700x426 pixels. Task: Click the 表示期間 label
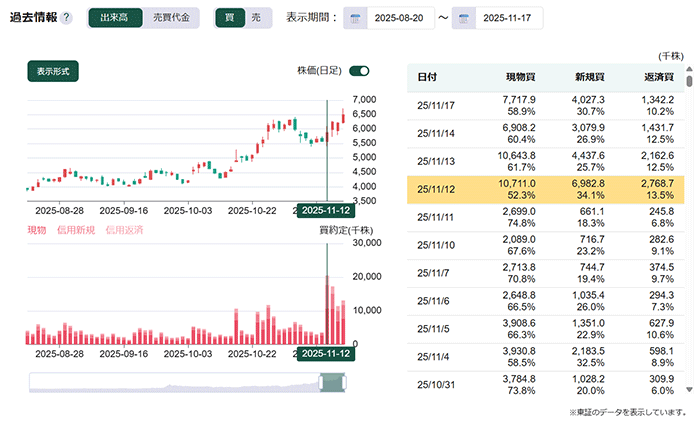point(311,17)
